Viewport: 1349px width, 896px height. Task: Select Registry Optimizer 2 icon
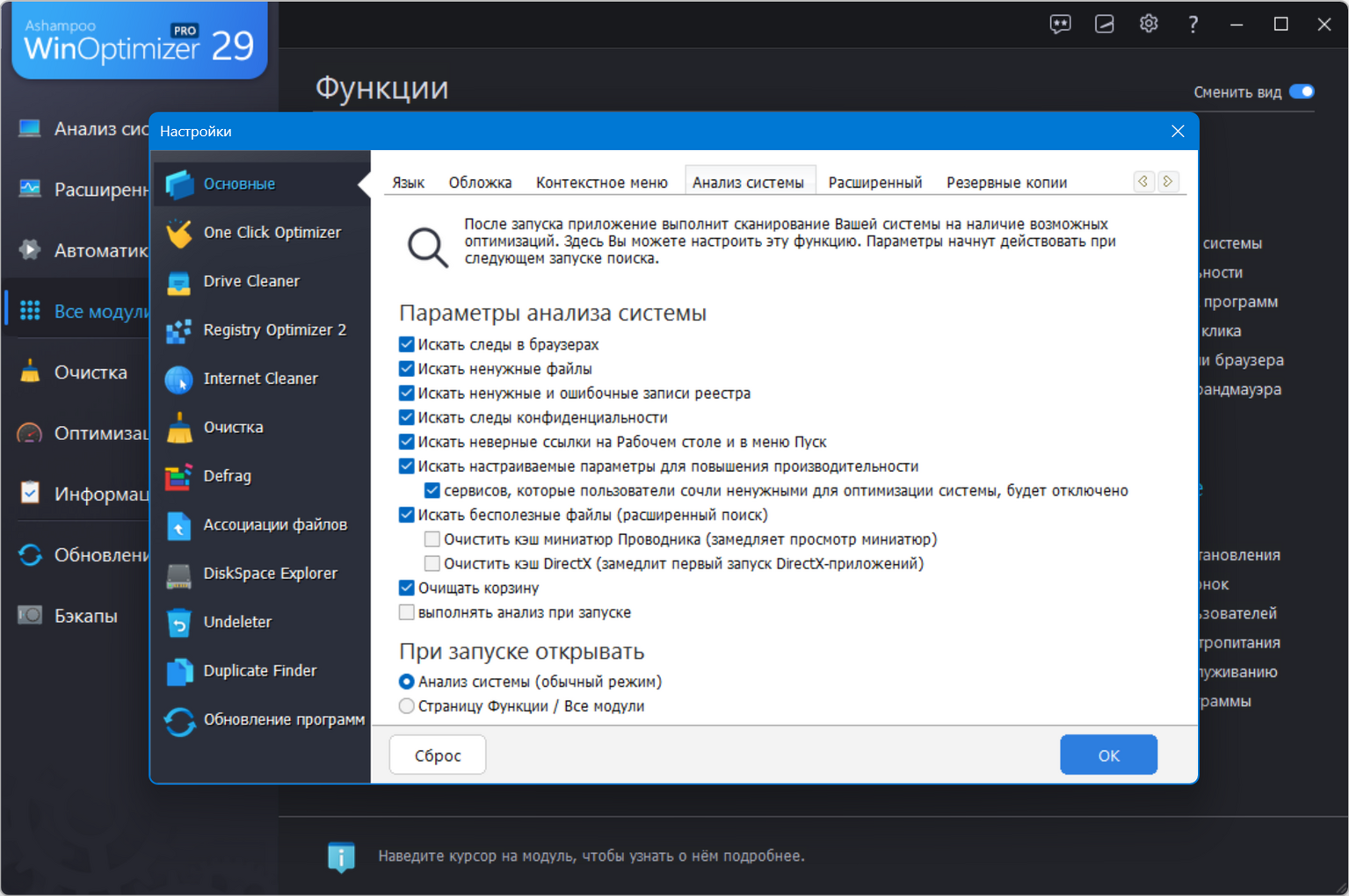(x=180, y=330)
